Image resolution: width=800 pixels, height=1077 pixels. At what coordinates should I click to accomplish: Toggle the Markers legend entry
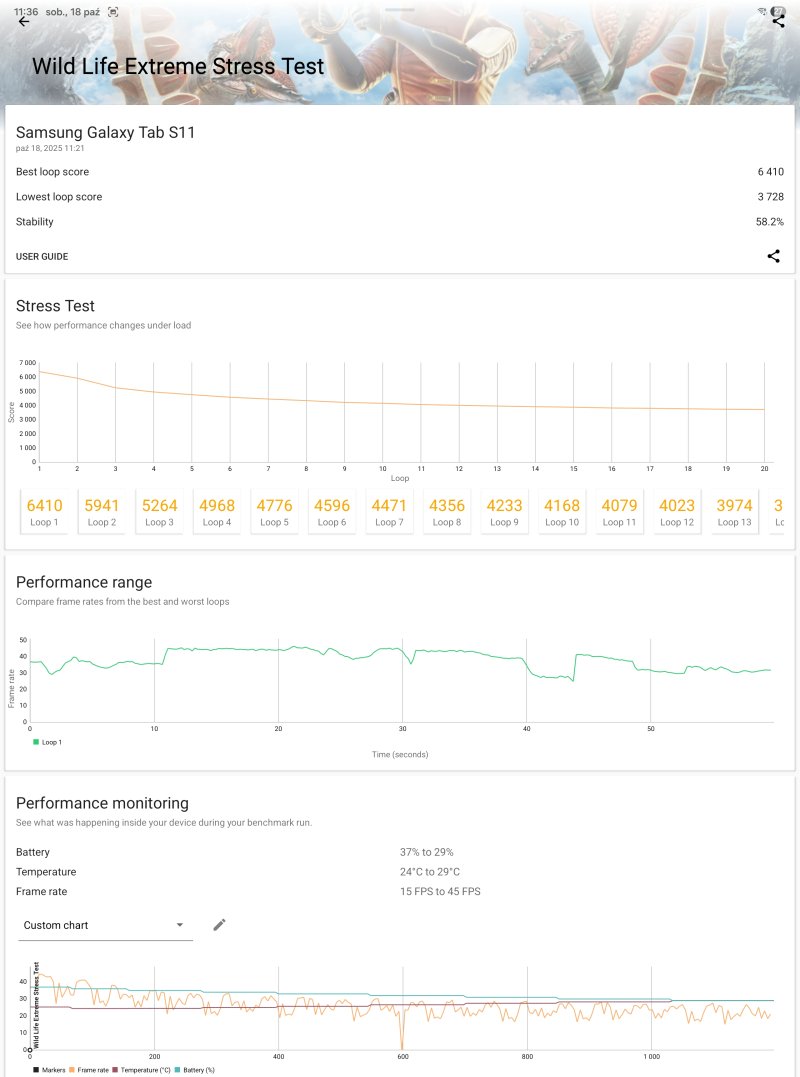tap(50, 1070)
